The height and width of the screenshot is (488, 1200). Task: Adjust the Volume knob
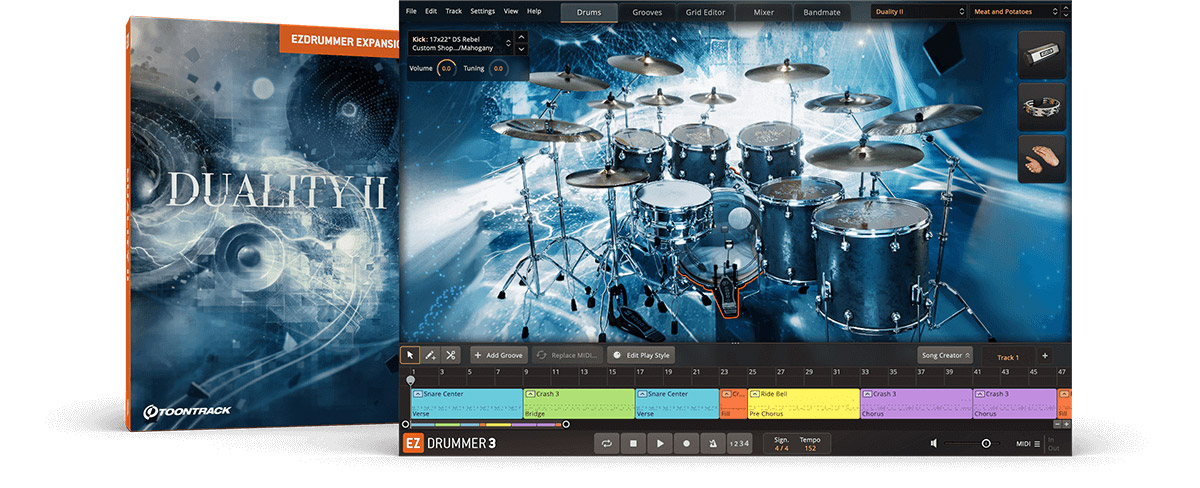tap(447, 68)
